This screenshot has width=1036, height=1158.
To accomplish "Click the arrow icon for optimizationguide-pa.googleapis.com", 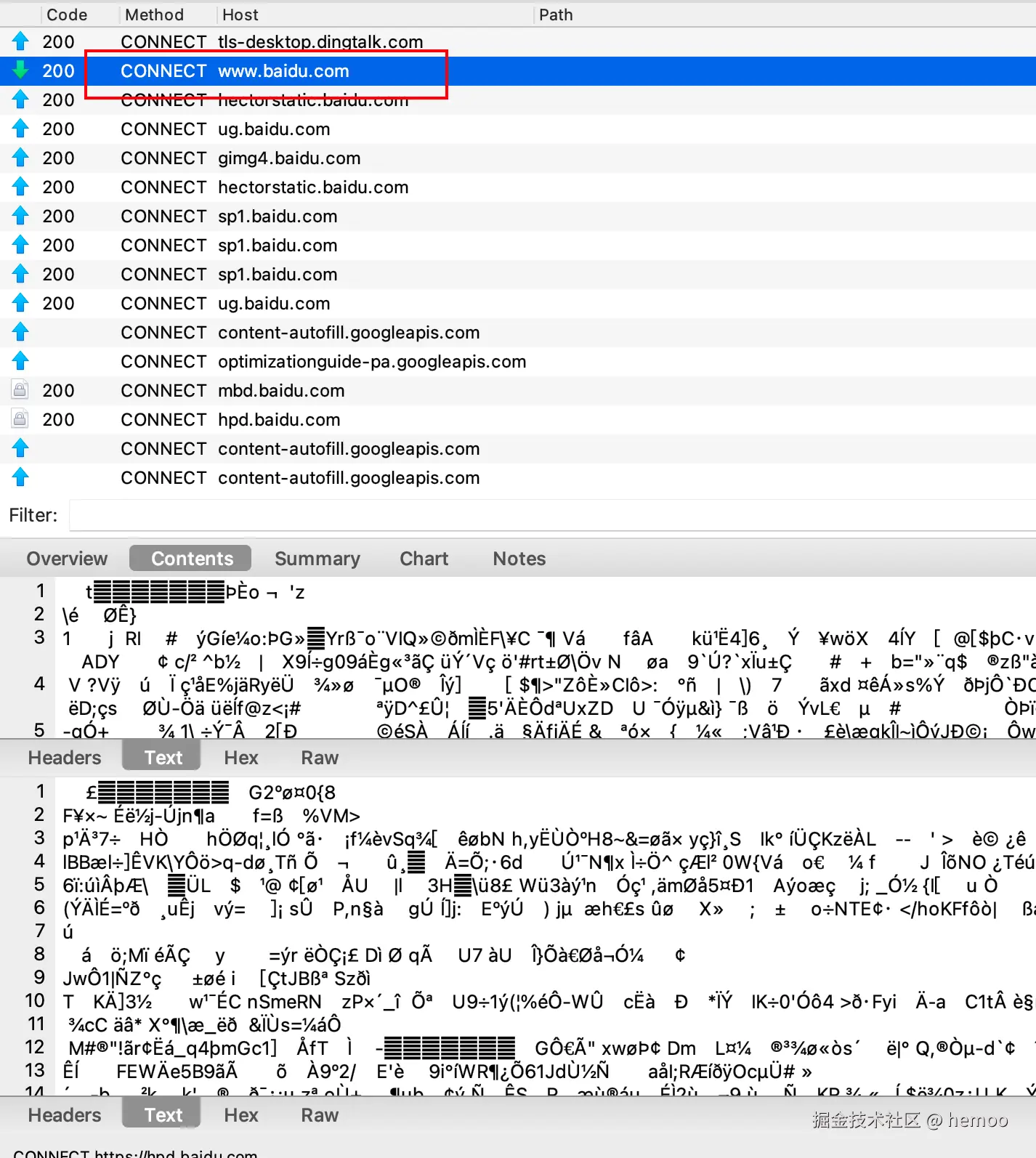I will (x=20, y=361).
